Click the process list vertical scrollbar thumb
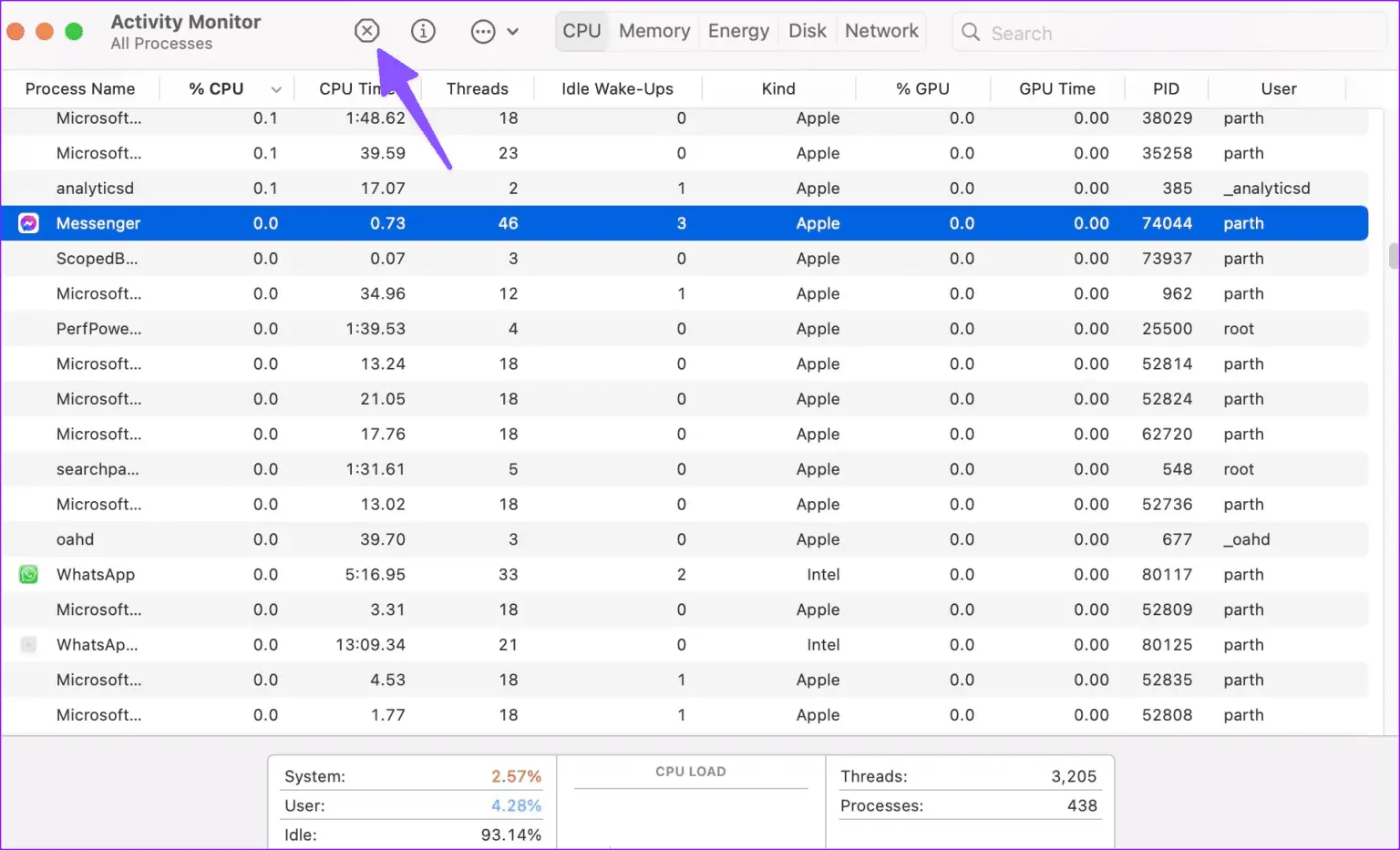1400x850 pixels. (x=1393, y=256)
